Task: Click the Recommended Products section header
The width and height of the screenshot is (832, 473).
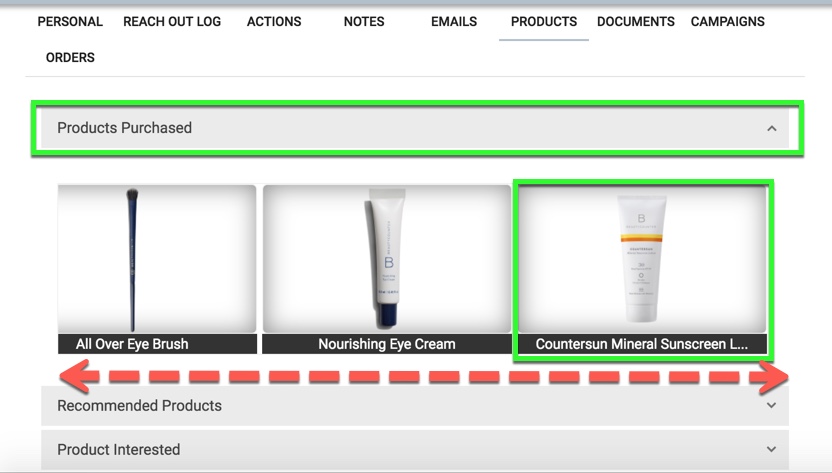Action: pyautogui.click(x=415, y=406)
